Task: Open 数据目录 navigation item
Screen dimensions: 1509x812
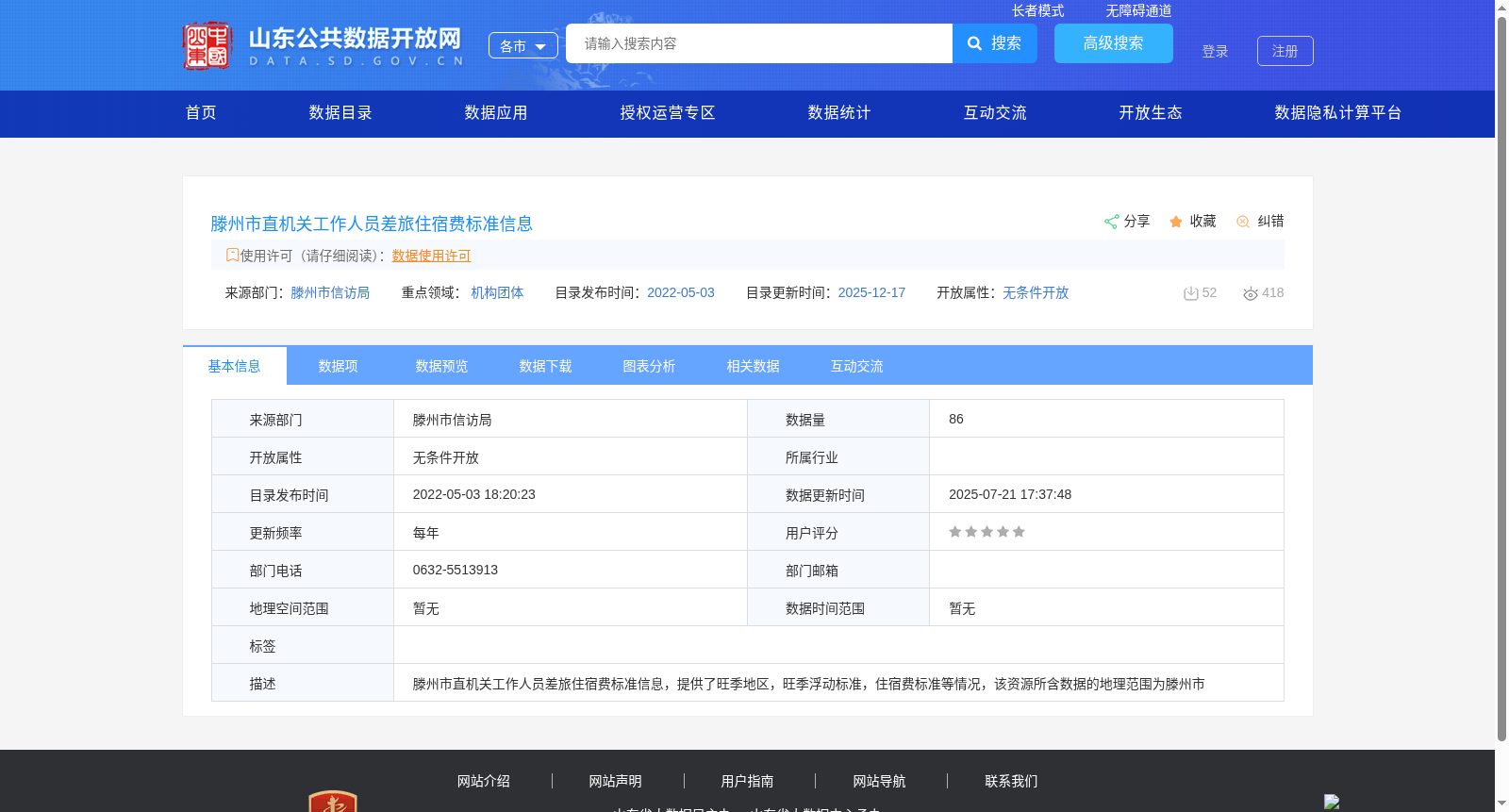Action: [x=340, y=113]
